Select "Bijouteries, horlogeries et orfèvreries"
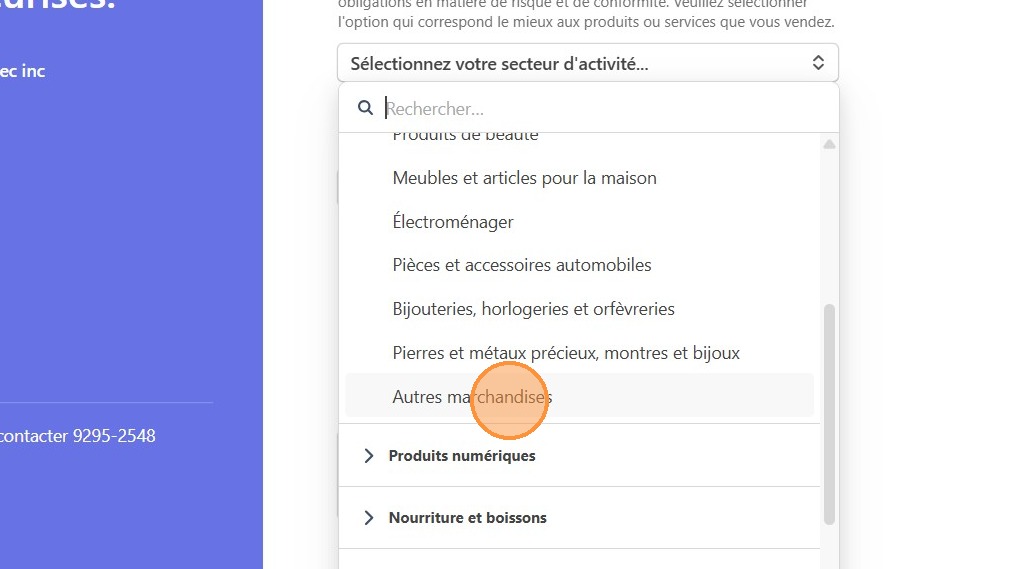This screenshot has width=1017, height=569. 533,309
